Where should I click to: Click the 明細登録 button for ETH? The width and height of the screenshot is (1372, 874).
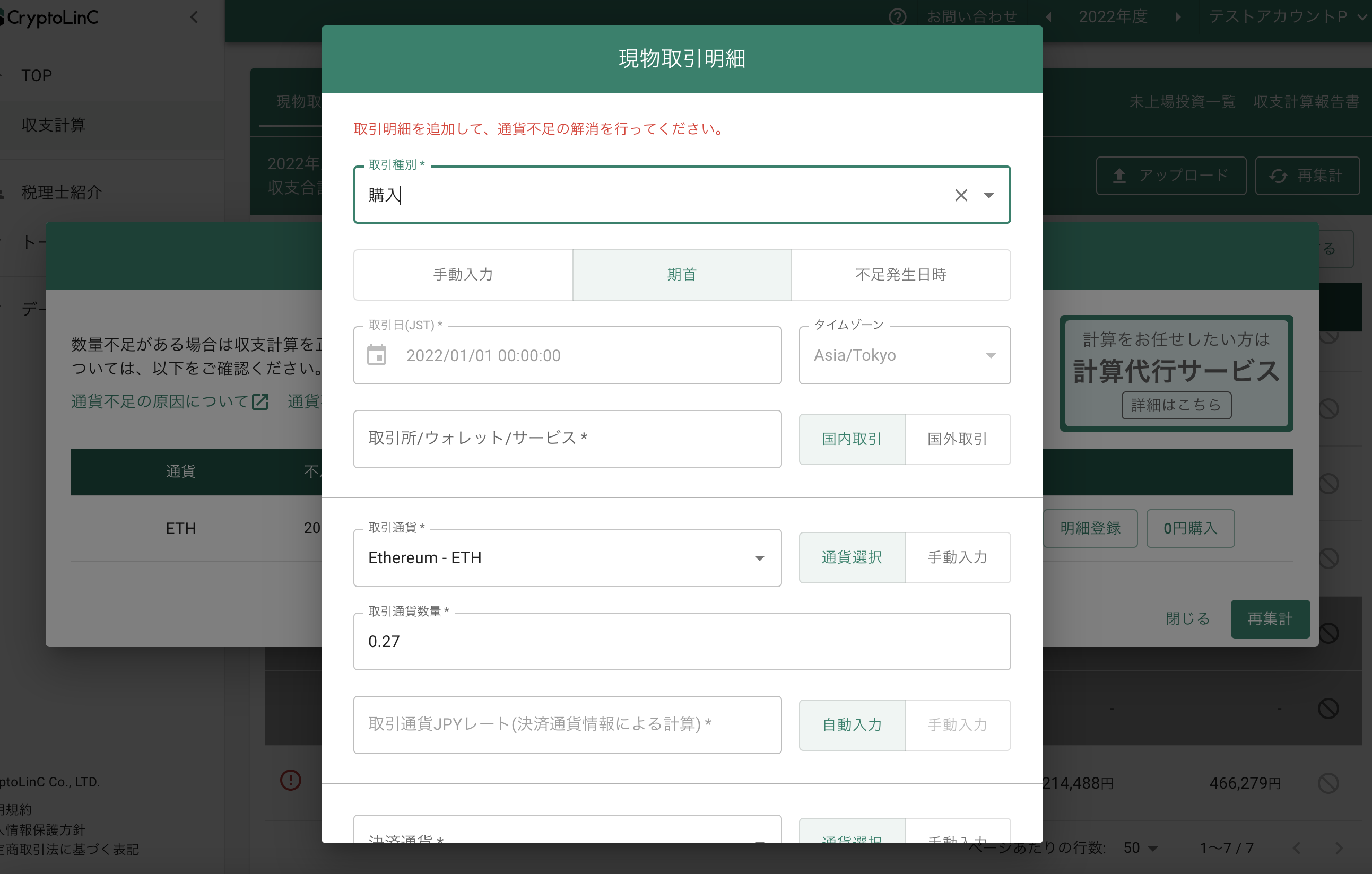click(1090, 528)
